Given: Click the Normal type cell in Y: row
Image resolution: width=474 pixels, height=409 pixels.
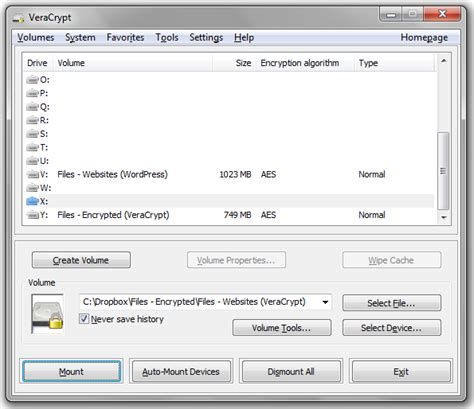Looking at the screenshot, I should 372,215.
